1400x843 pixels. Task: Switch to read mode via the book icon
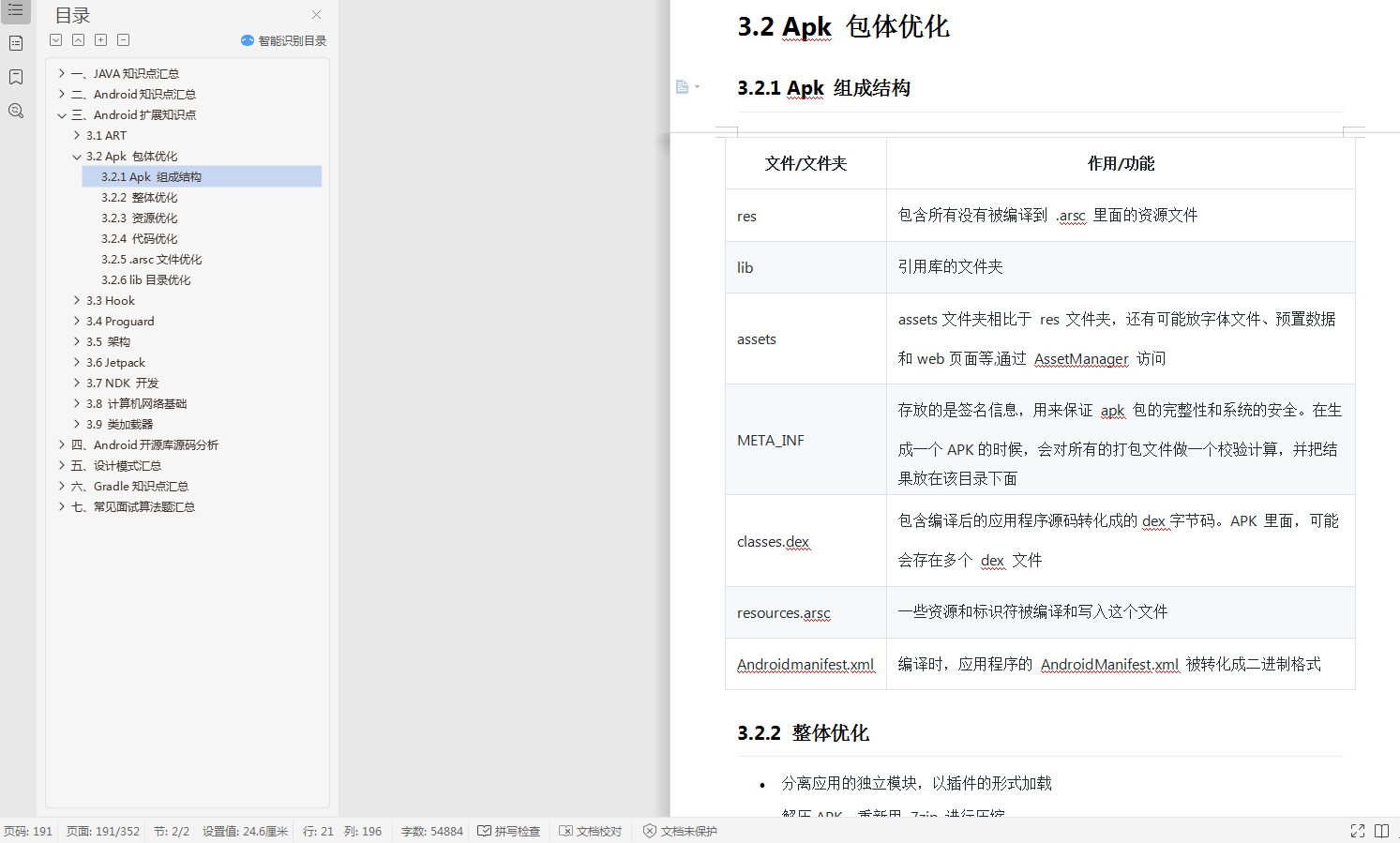[1382, 830]
